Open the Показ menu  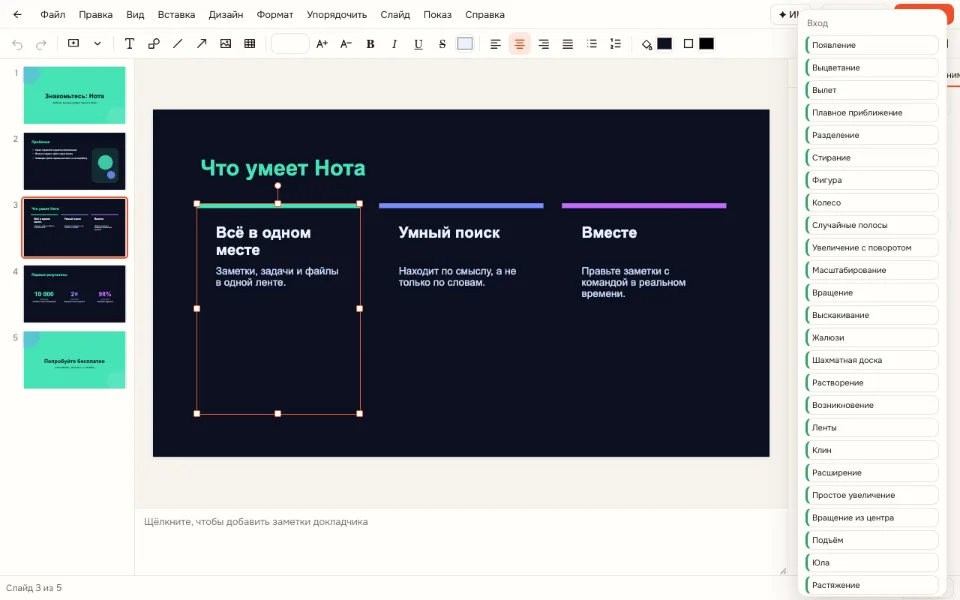(x=438, y=15)
